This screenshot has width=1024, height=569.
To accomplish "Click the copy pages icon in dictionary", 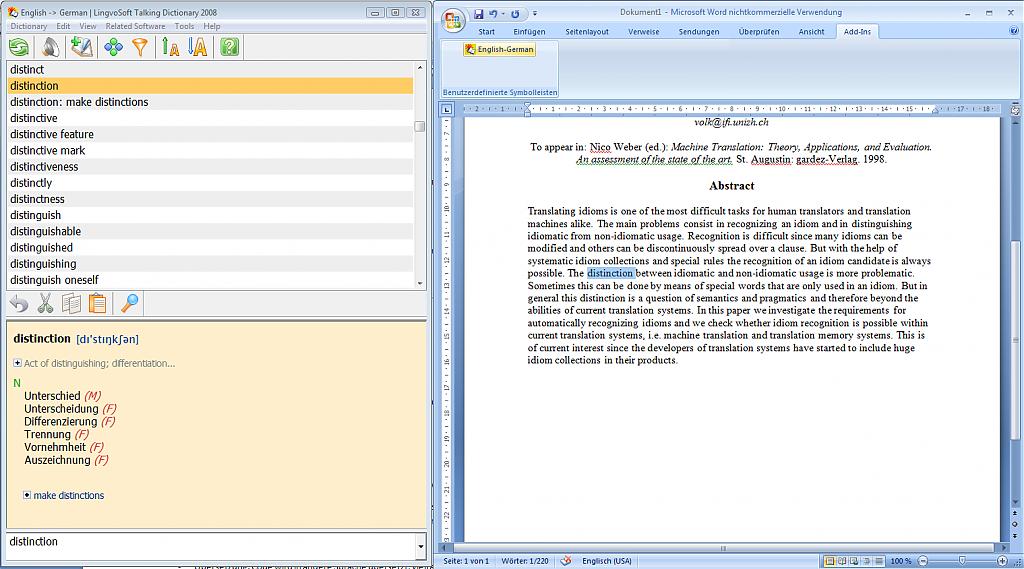I will tap(71, 304).
